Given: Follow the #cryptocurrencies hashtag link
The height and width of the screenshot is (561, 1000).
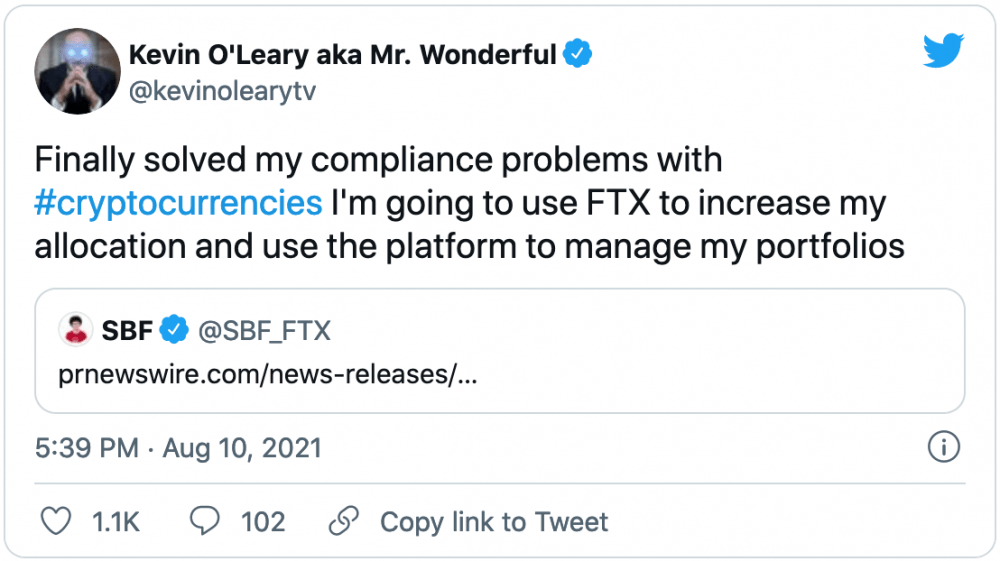Looking at the screenshot, I should [179, 203].
